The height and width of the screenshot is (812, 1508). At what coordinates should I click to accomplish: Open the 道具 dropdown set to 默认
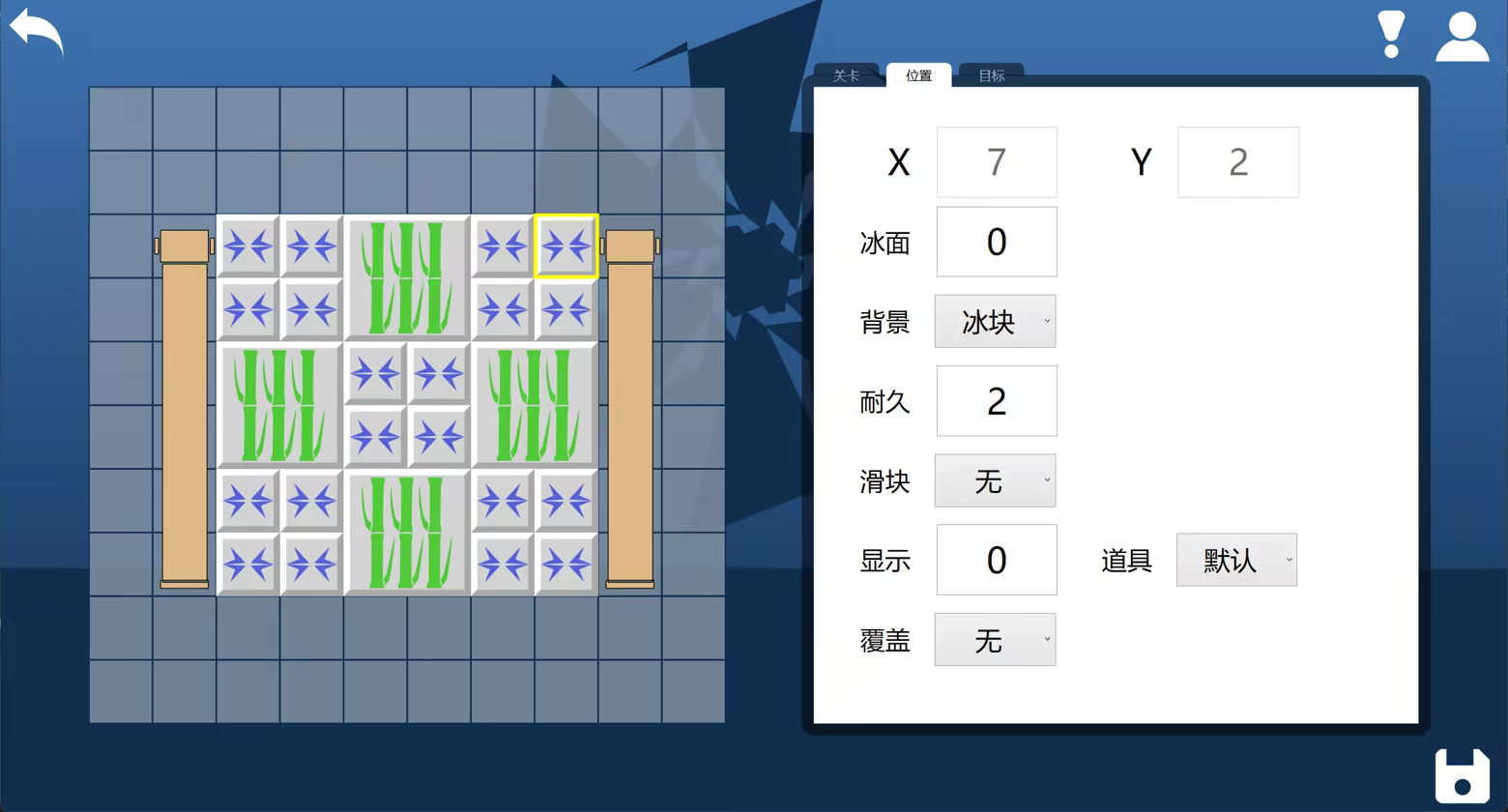pyautogui.click(x=1236, y=560)
